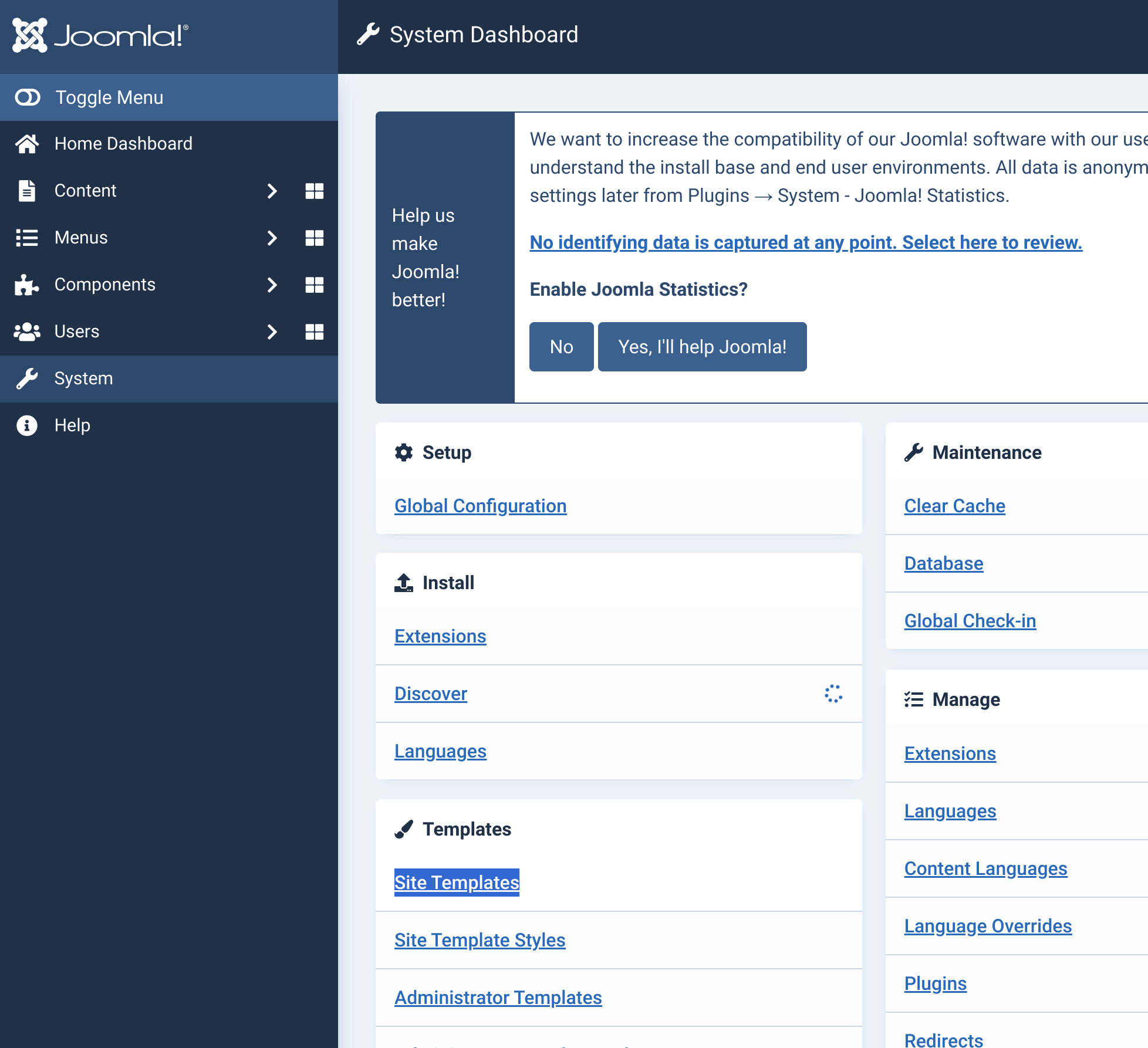Click the Menus list icon
This screenshot has width=1148, height=1048.
point(27,238)
